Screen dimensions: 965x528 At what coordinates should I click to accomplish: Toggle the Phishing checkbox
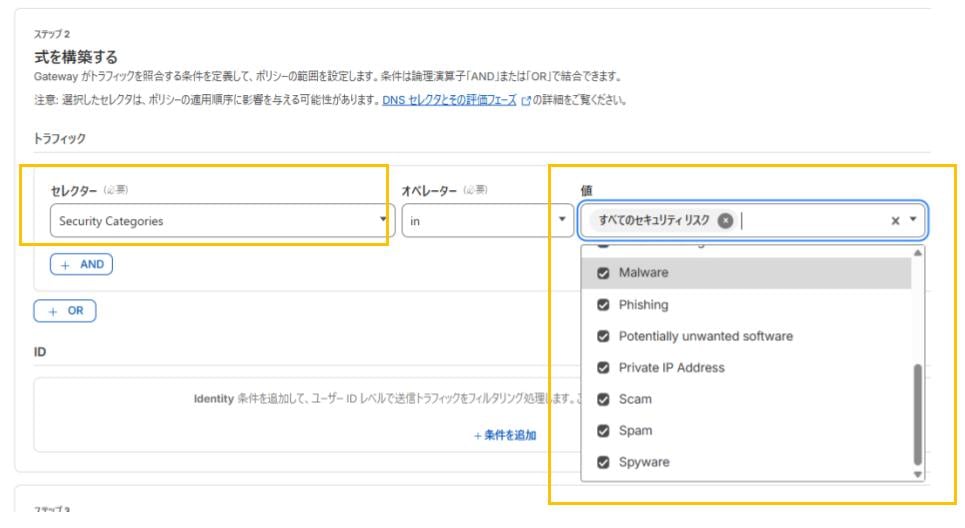603,305
